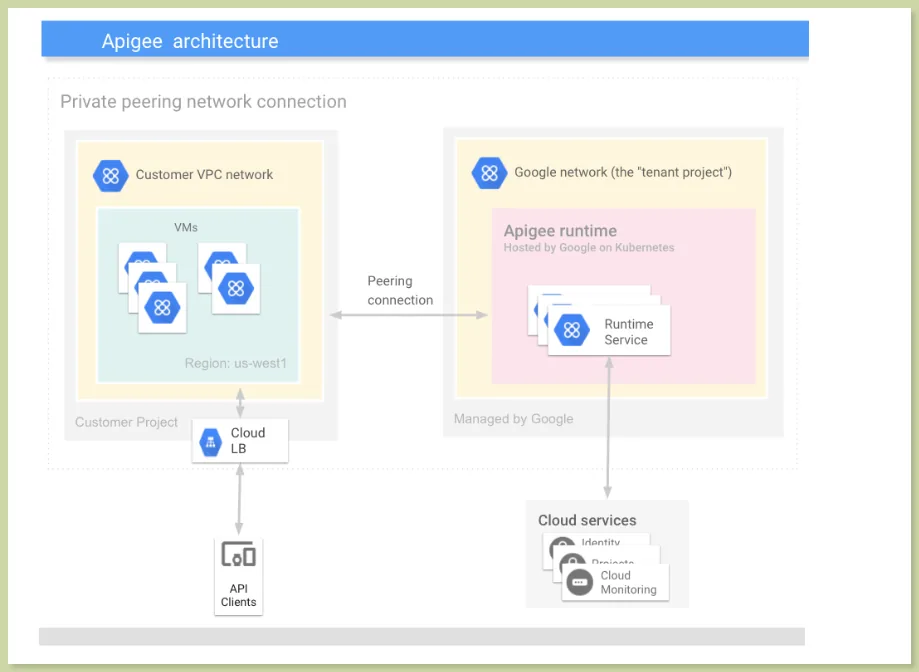Viewport: 919px width, 672px height.
Task: Click the Google network tenant project icon
Action: pos(489,173)
